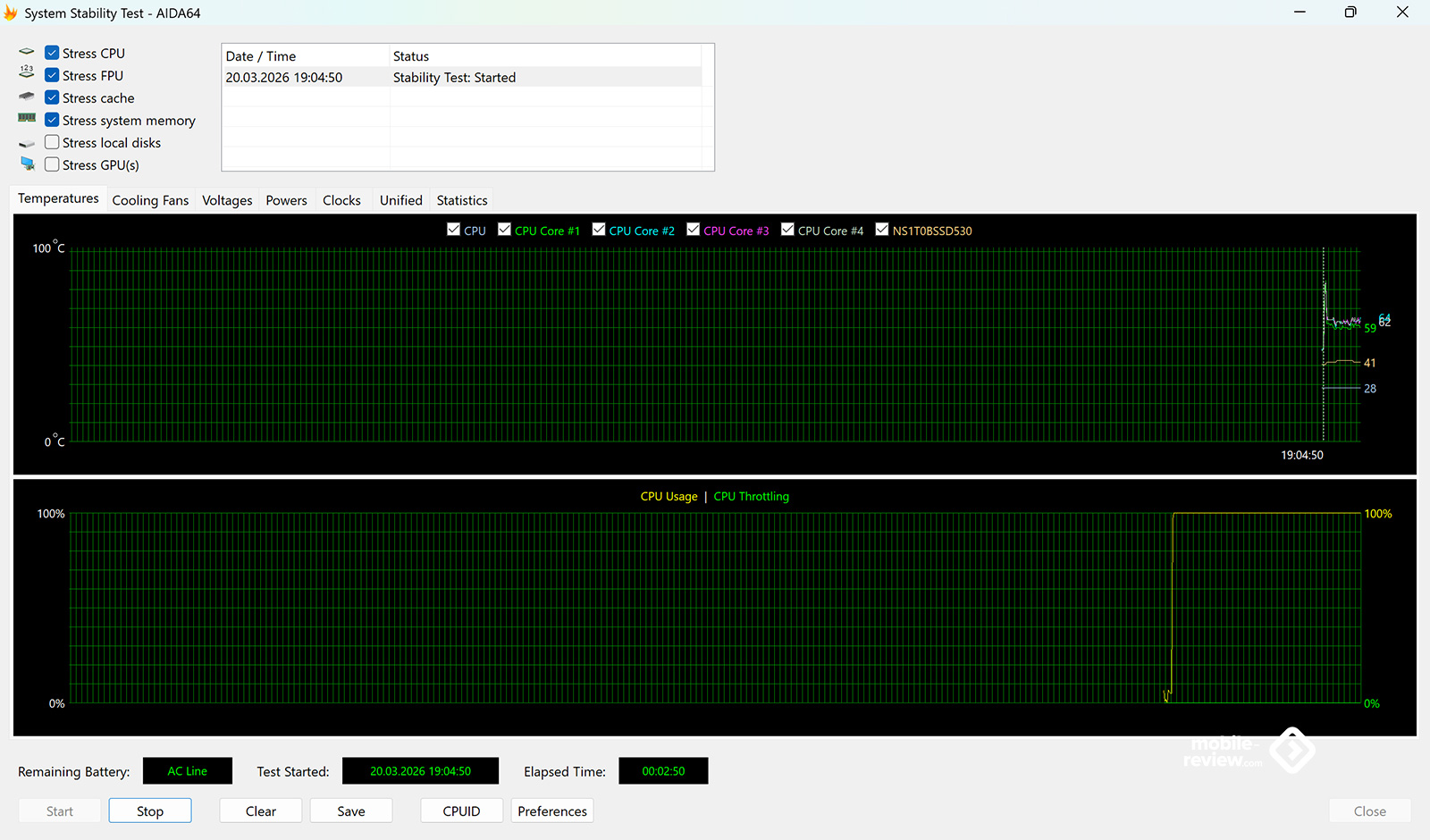Select the Stability Test: Started log row
This screenshot has height=840, width=1430.
pos(454,78)
